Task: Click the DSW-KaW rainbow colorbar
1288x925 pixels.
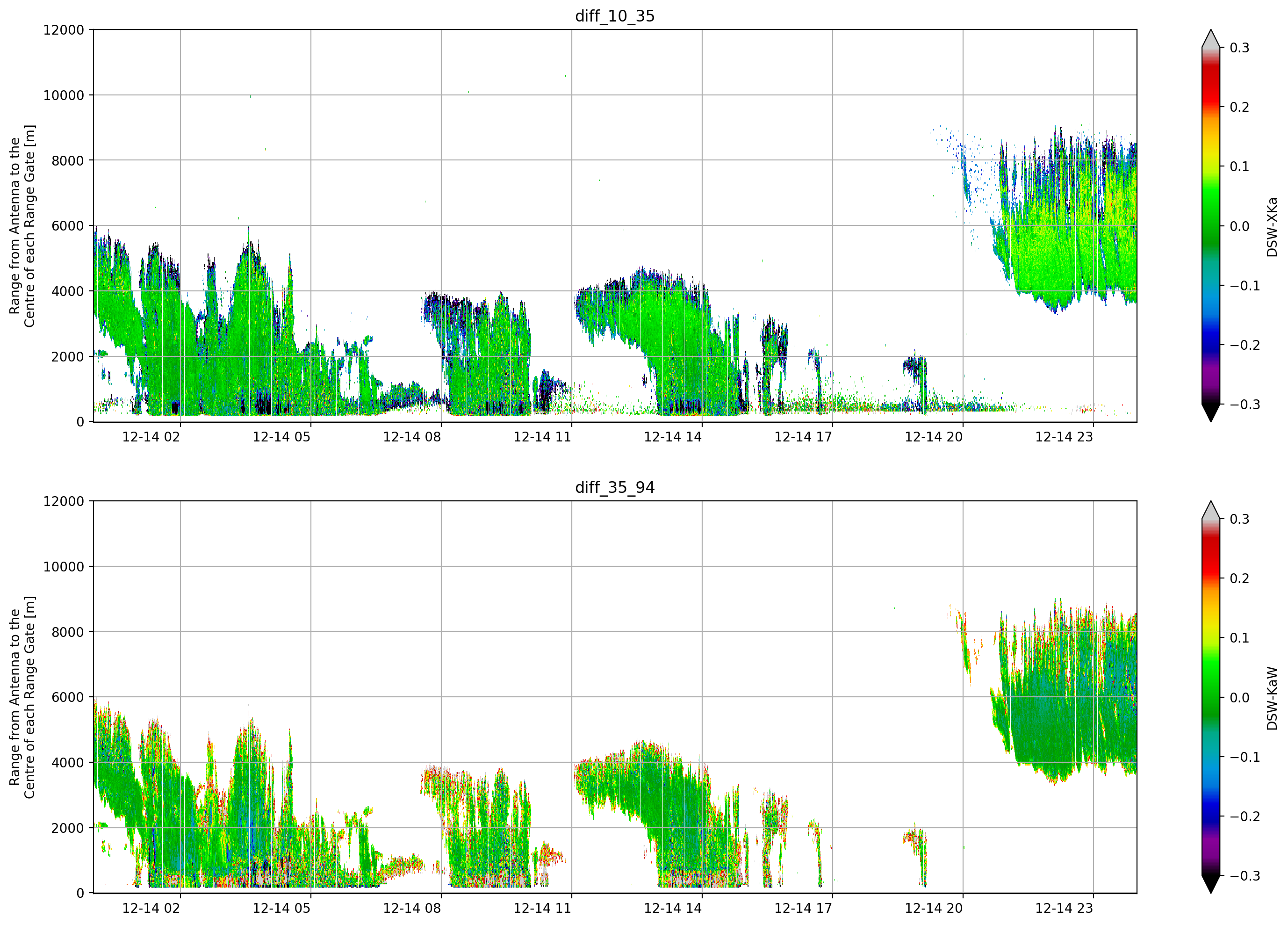Action: (x=1211, y=697)
